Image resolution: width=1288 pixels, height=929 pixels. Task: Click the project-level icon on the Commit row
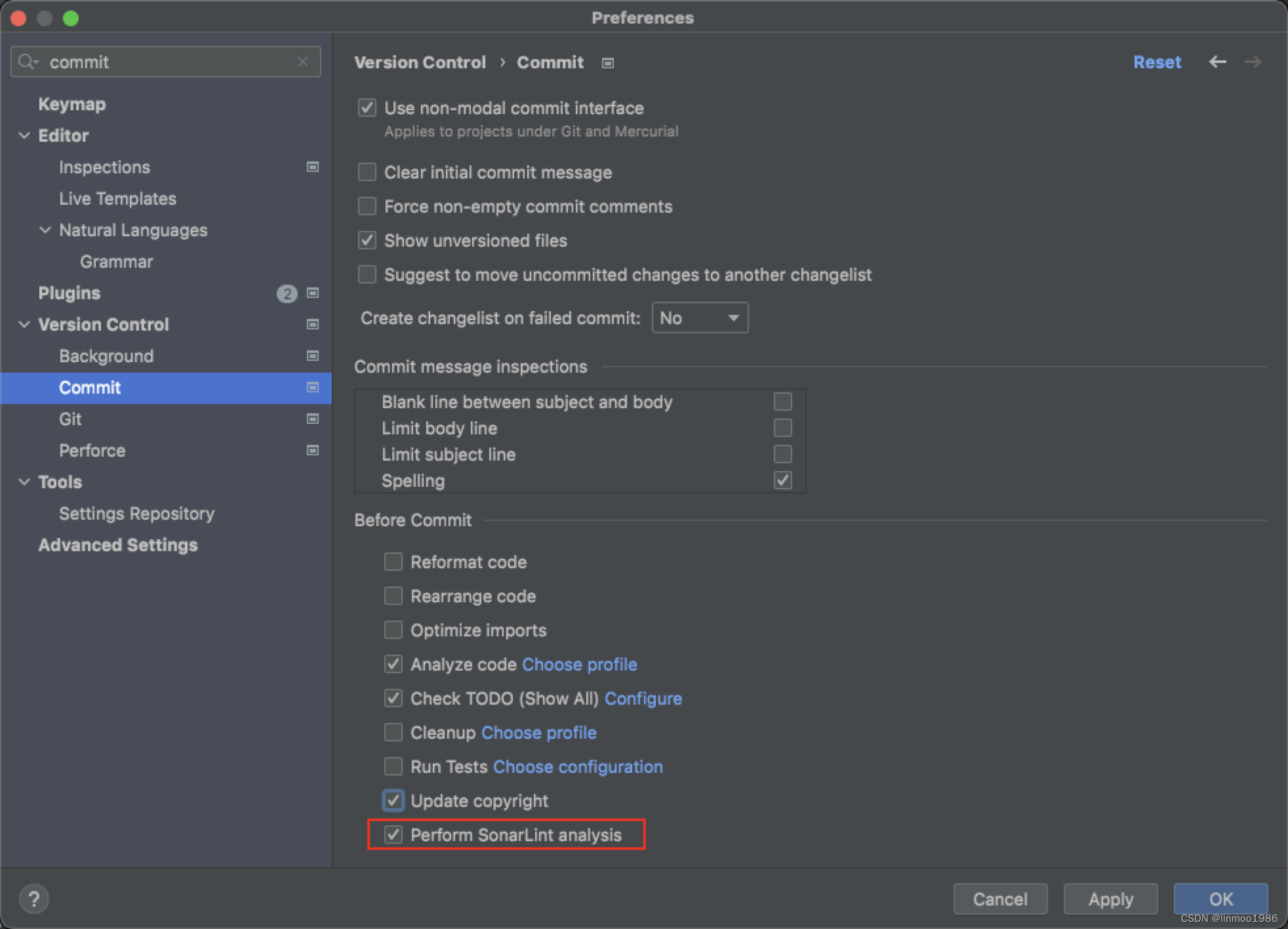click(313, 387)
